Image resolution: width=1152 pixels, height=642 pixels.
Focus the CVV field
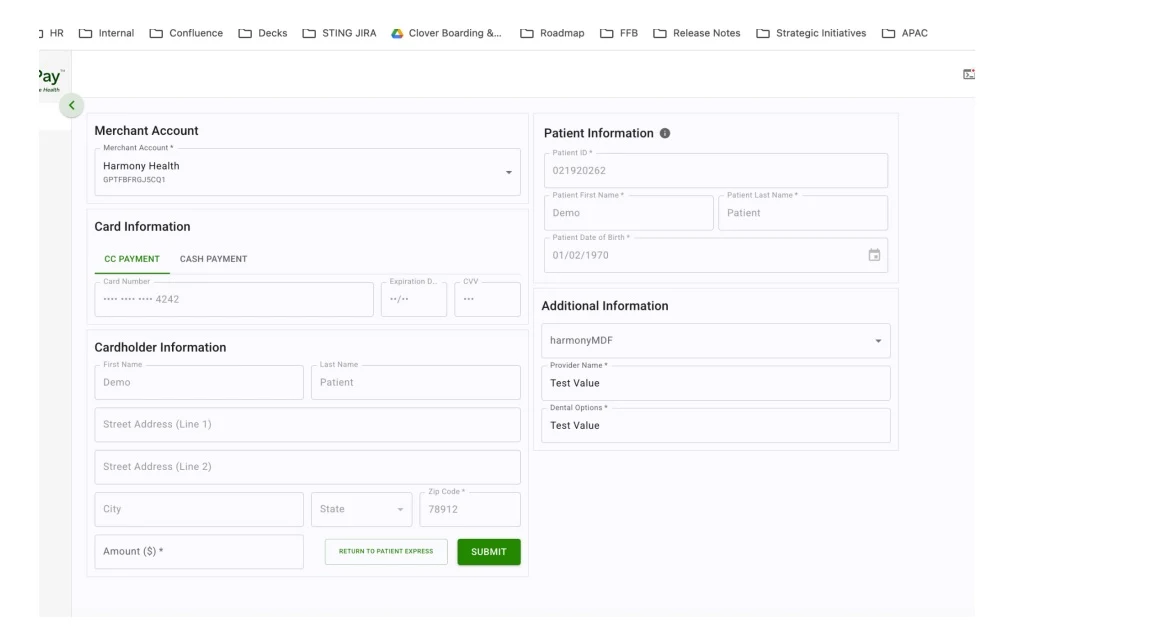(x=487, y=299)
